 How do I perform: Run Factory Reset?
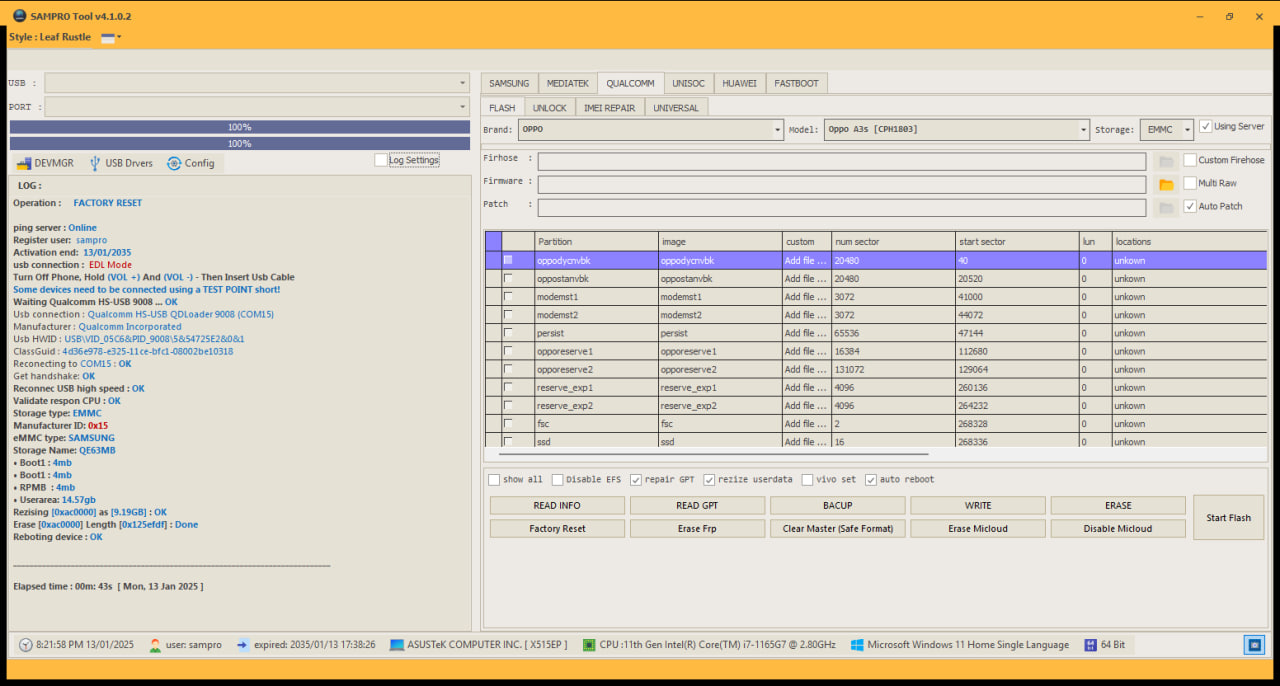557,529
